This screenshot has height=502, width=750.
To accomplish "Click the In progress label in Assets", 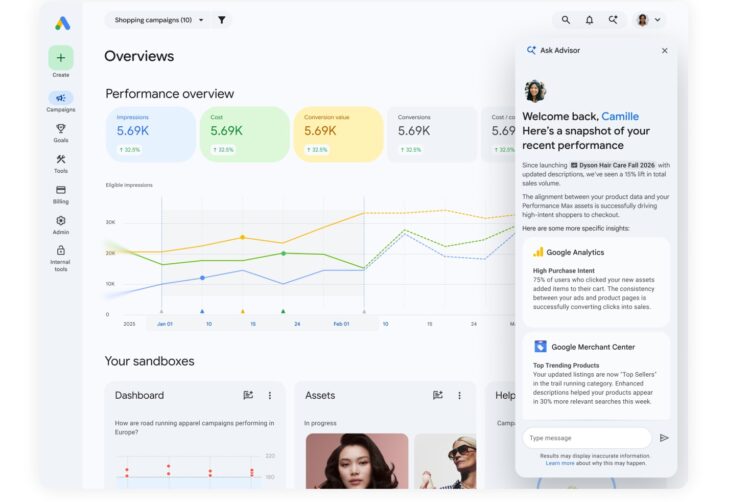I will (320, 423).
